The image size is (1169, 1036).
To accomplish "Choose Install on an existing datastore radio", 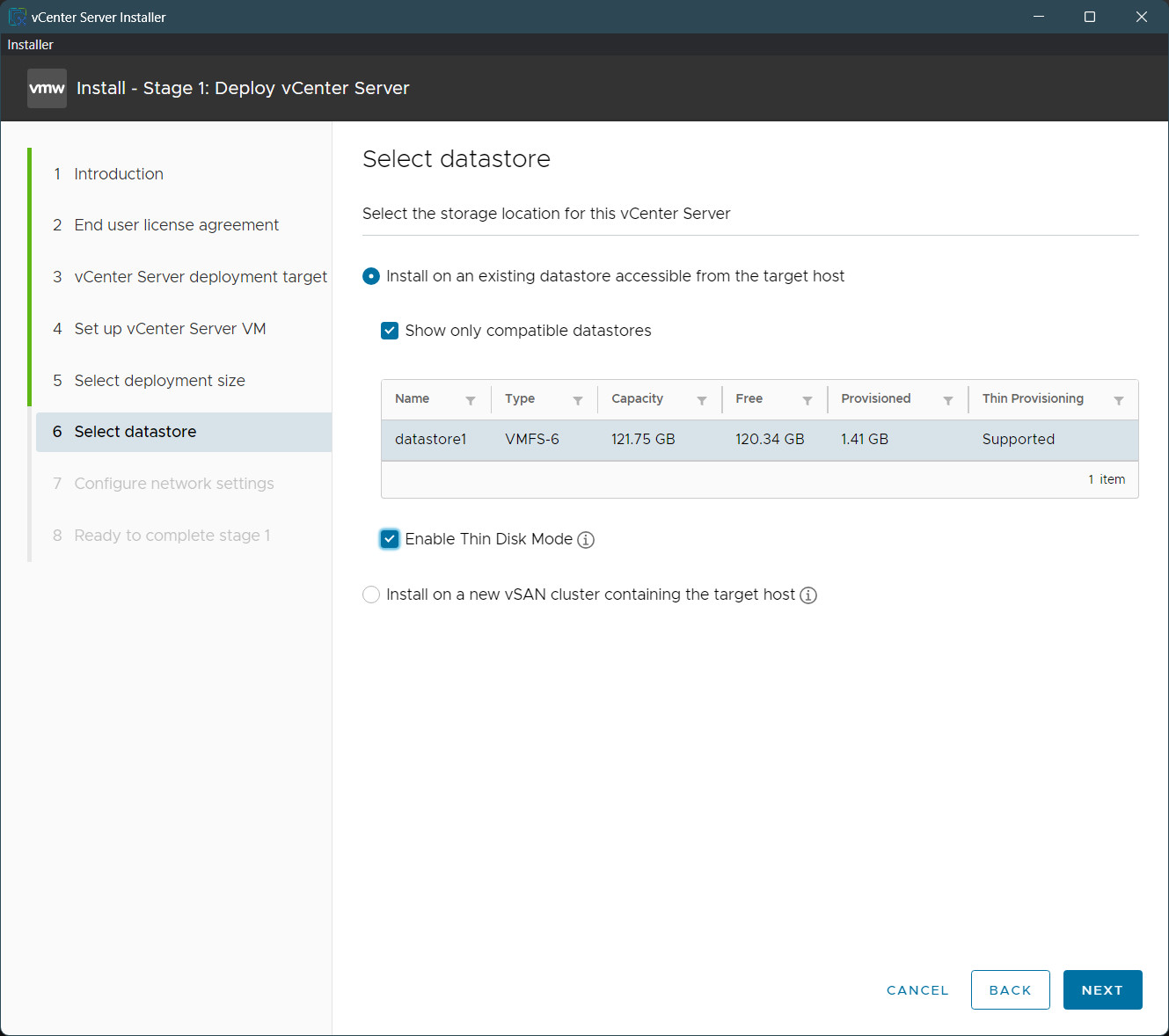I will tap(371, 276).
